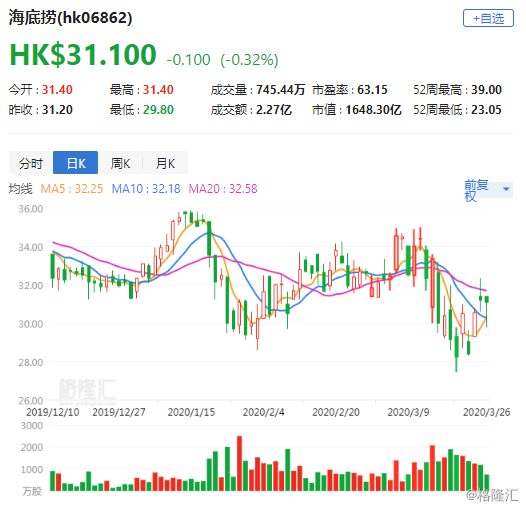Click the 3000 volume axis label
This screenshot has width=526, height=509.
(32, 426)
